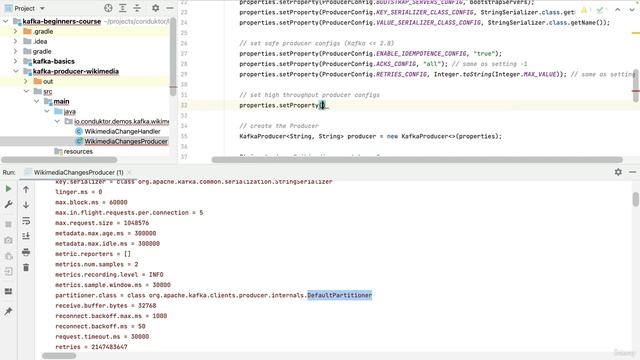The image size is (640, 360).
Task: Toggle scroll to end of console
Action: [x=26, y=236]
